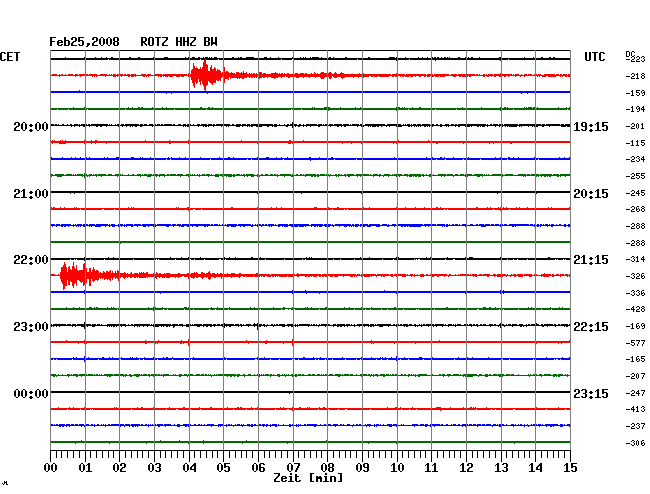Select the CET column header
Viewport: 650px width, 494px height.
[10, 57]
